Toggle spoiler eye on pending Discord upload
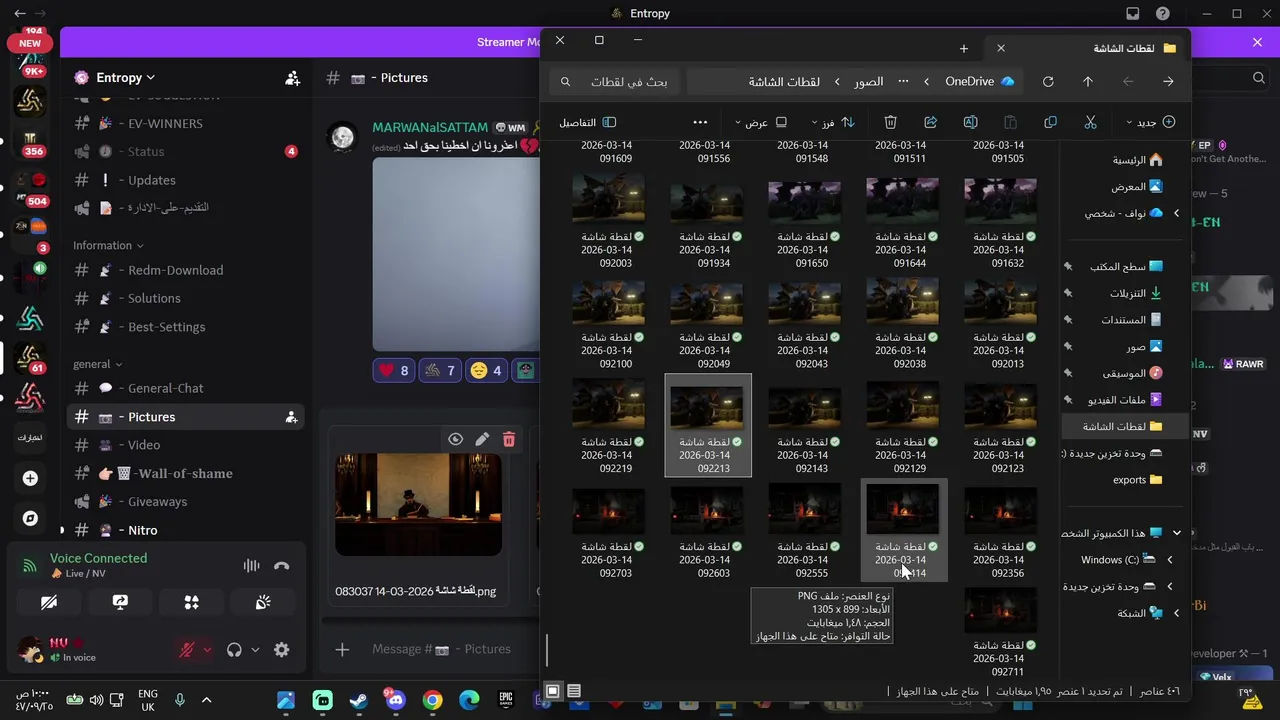The width and height of the screenshot is (1280, 720). click(455, 439)
